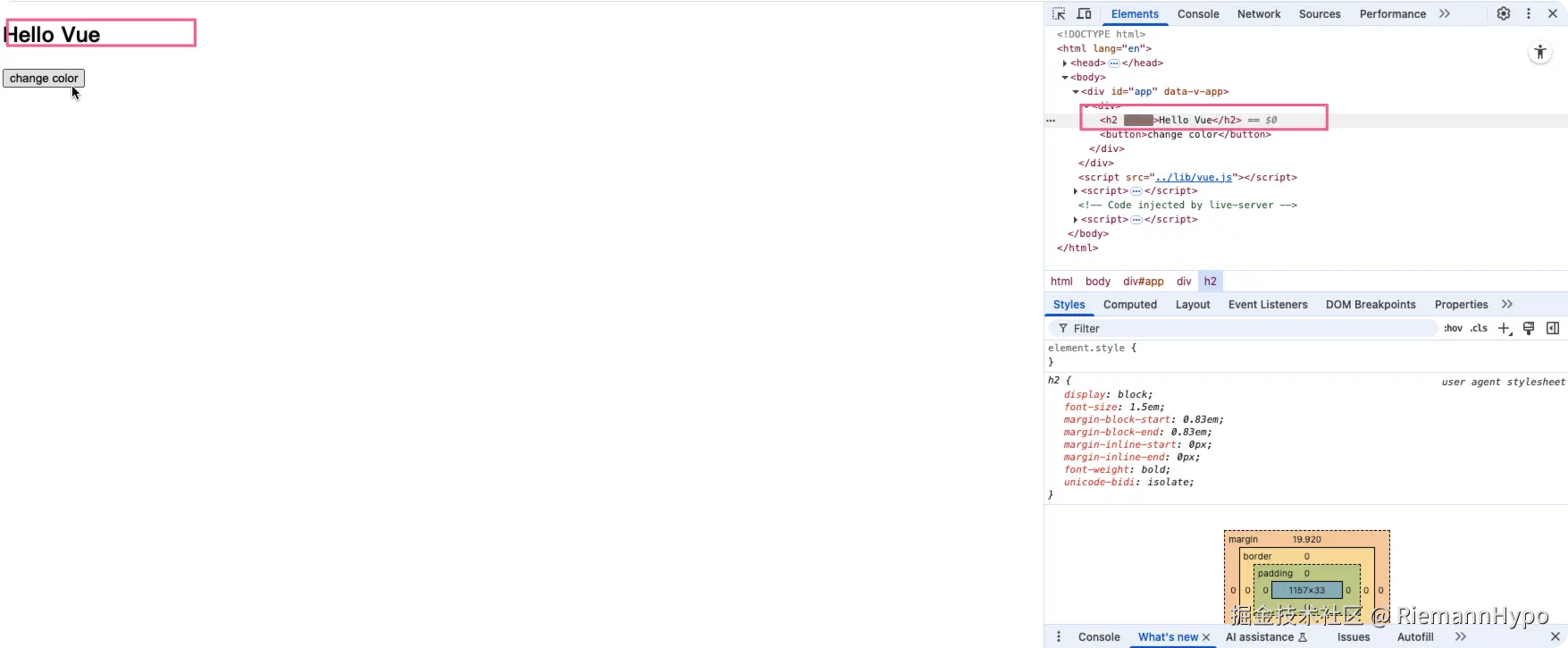Viewport: 1568px width, 648px height.
Task: Close the DevTools panel
Action: pos(1553,13)
